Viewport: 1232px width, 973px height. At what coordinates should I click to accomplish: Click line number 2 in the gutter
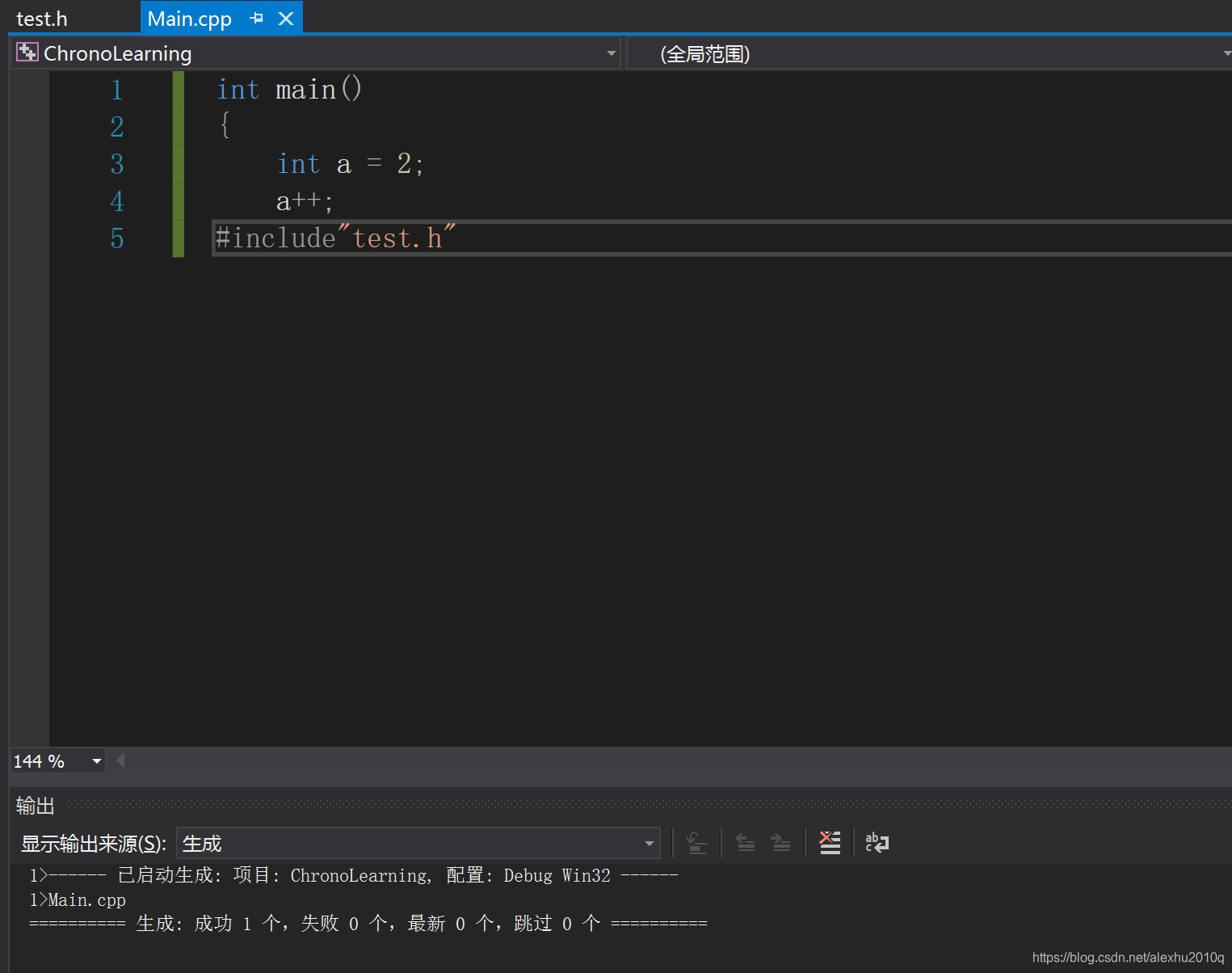pos(117,127)
